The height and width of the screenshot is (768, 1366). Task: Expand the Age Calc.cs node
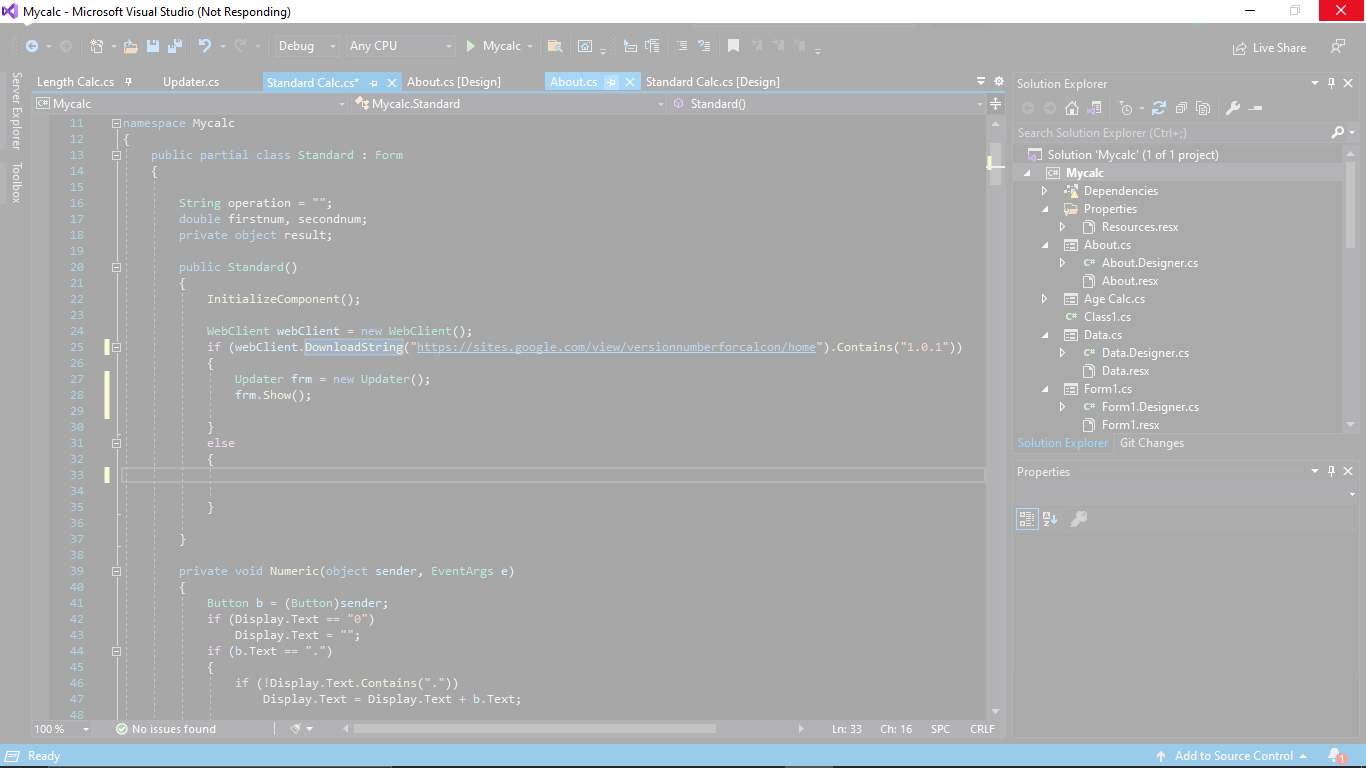1044,299
